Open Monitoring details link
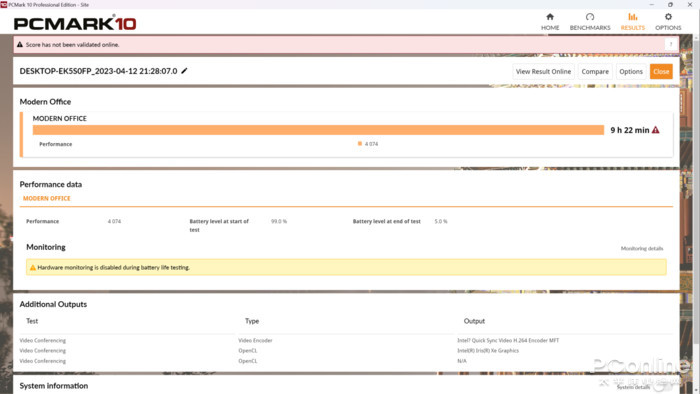Image resolution: width=700 pixels, height=394 pixels. (x=642, y=249)
